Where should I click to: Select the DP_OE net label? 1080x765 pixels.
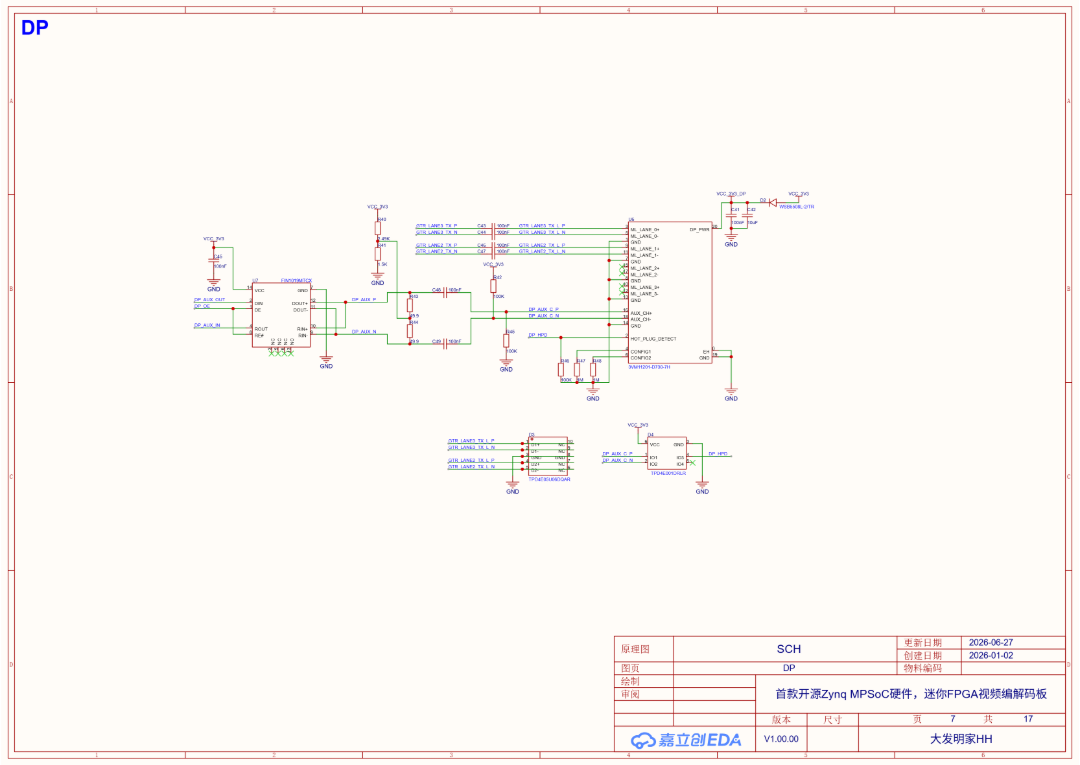pos(202,306)
